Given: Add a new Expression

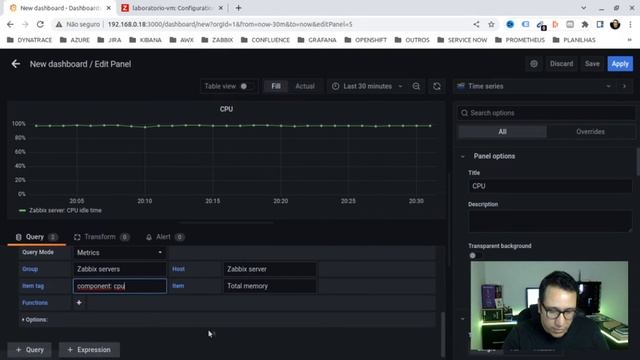Looking at the screenshot, I should (x=89, y=350).
